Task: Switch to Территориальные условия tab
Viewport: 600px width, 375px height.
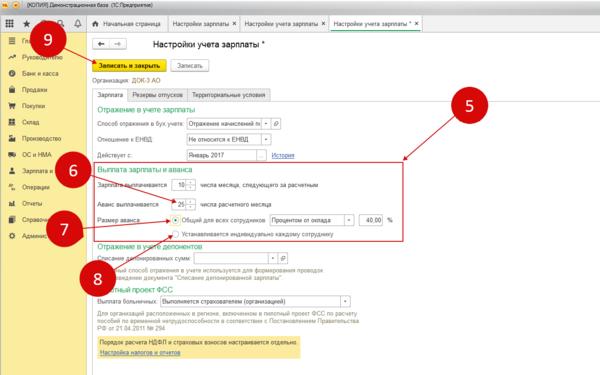Action: point(229,95)
